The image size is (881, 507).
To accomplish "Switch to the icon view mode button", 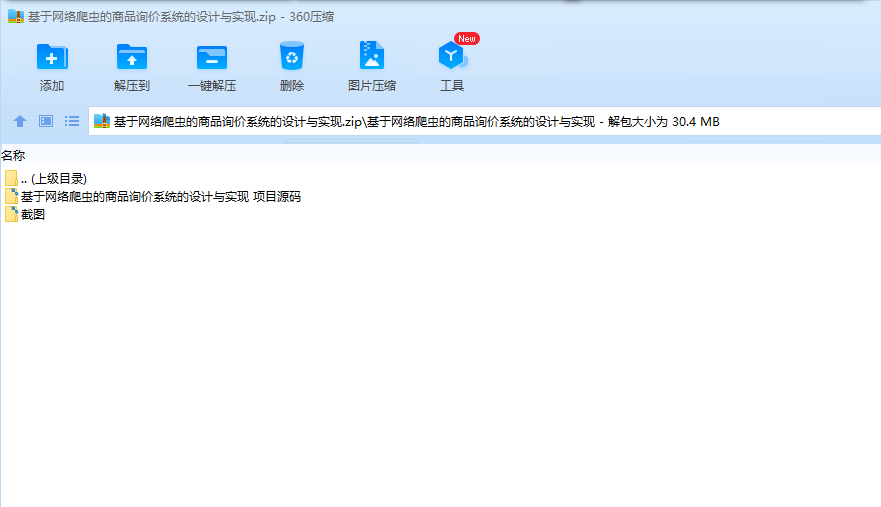I will pyautogui.click(x=46, y=121).
